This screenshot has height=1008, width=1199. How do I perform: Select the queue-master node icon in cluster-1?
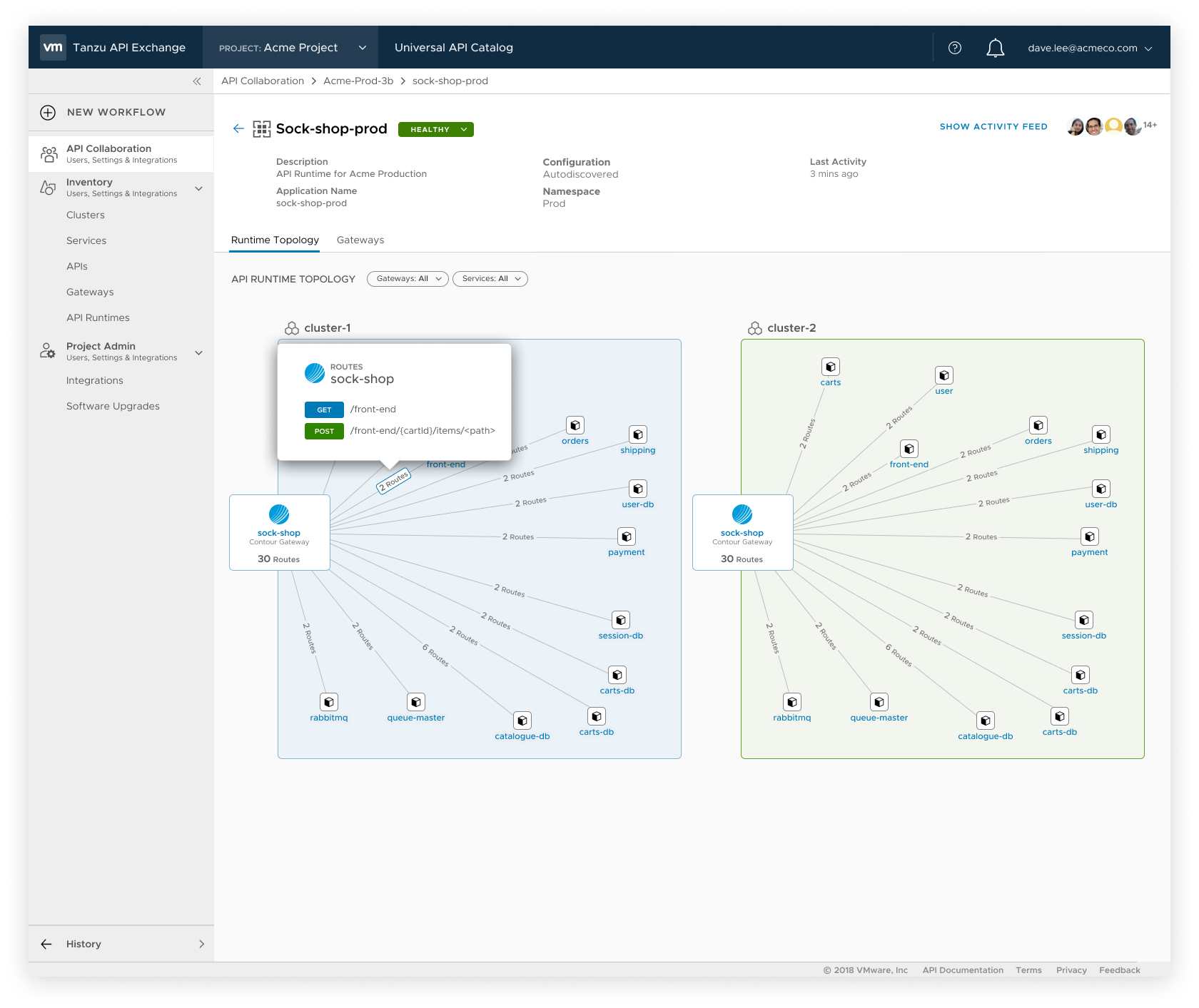point(416,702)
